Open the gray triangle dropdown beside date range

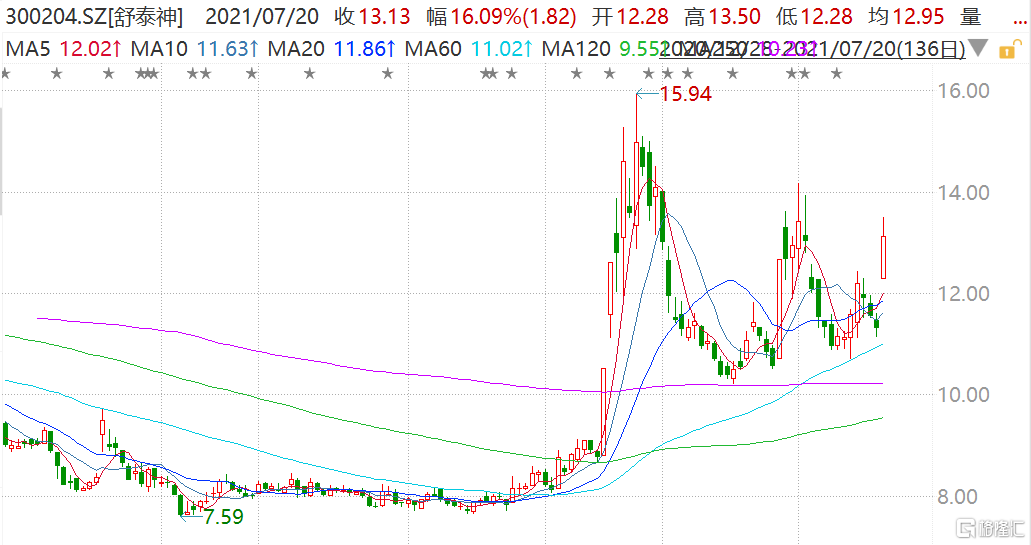978,48
